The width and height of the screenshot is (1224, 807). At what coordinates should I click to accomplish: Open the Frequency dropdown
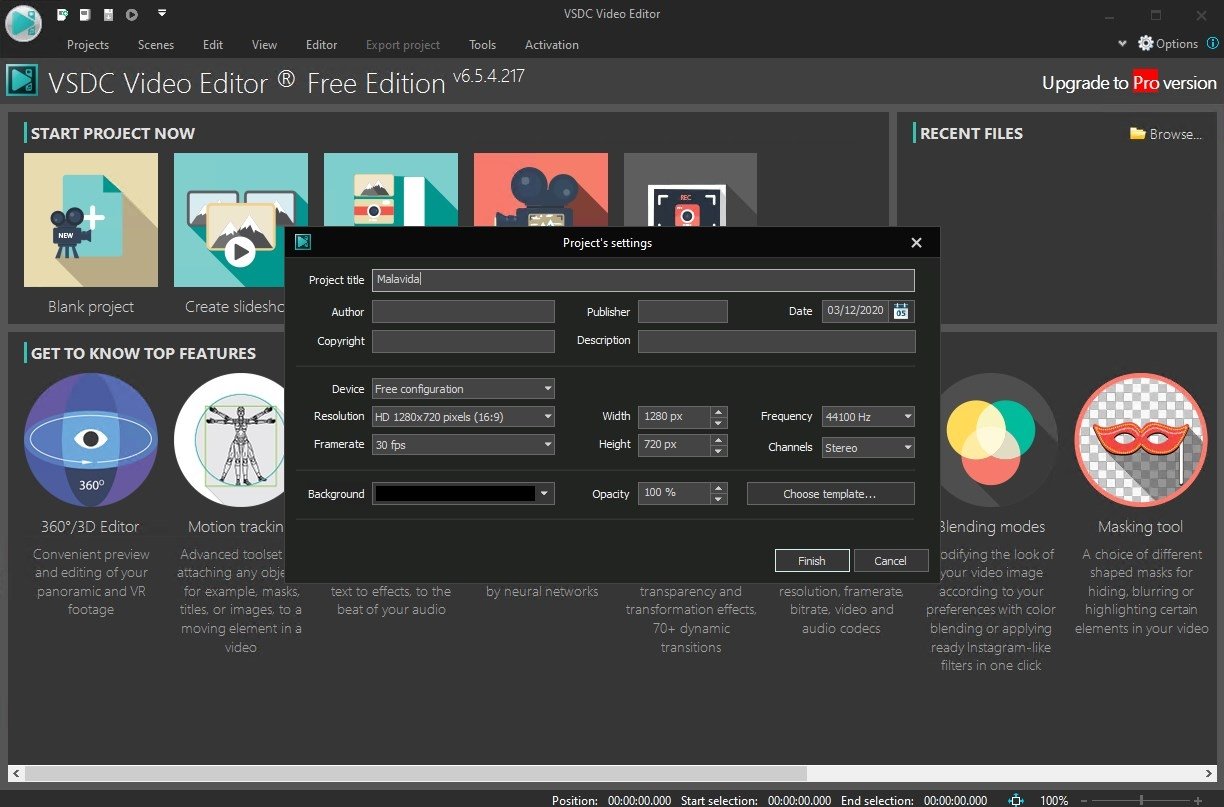[x=868, y=416]
